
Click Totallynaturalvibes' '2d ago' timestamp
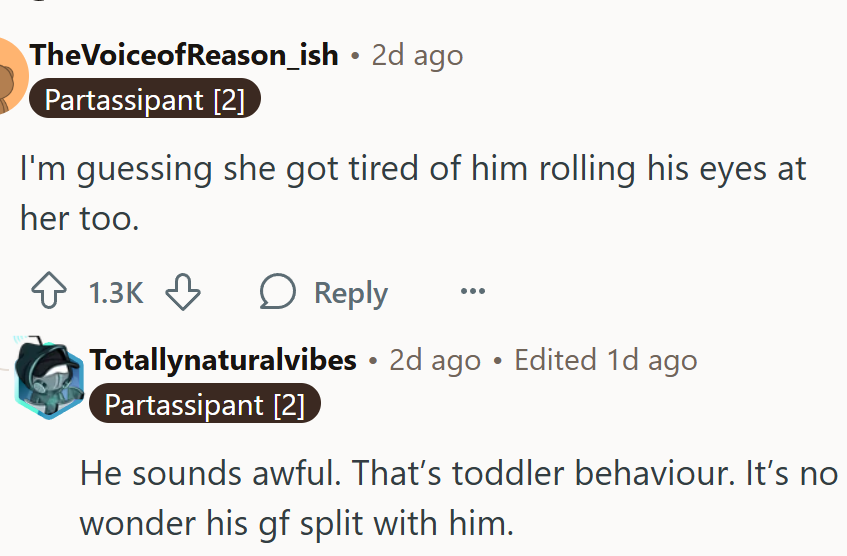tap(435, 360)
